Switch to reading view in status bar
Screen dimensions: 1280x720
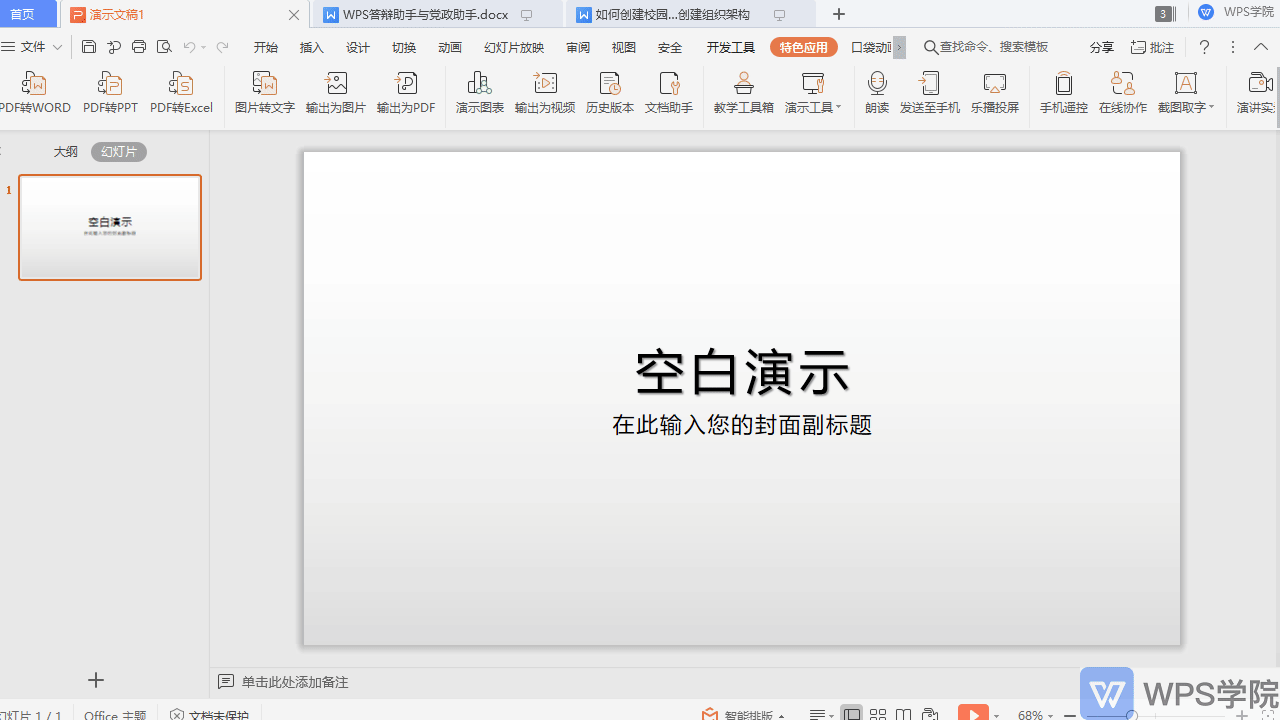pyautogui.click(x=904, y=714)
